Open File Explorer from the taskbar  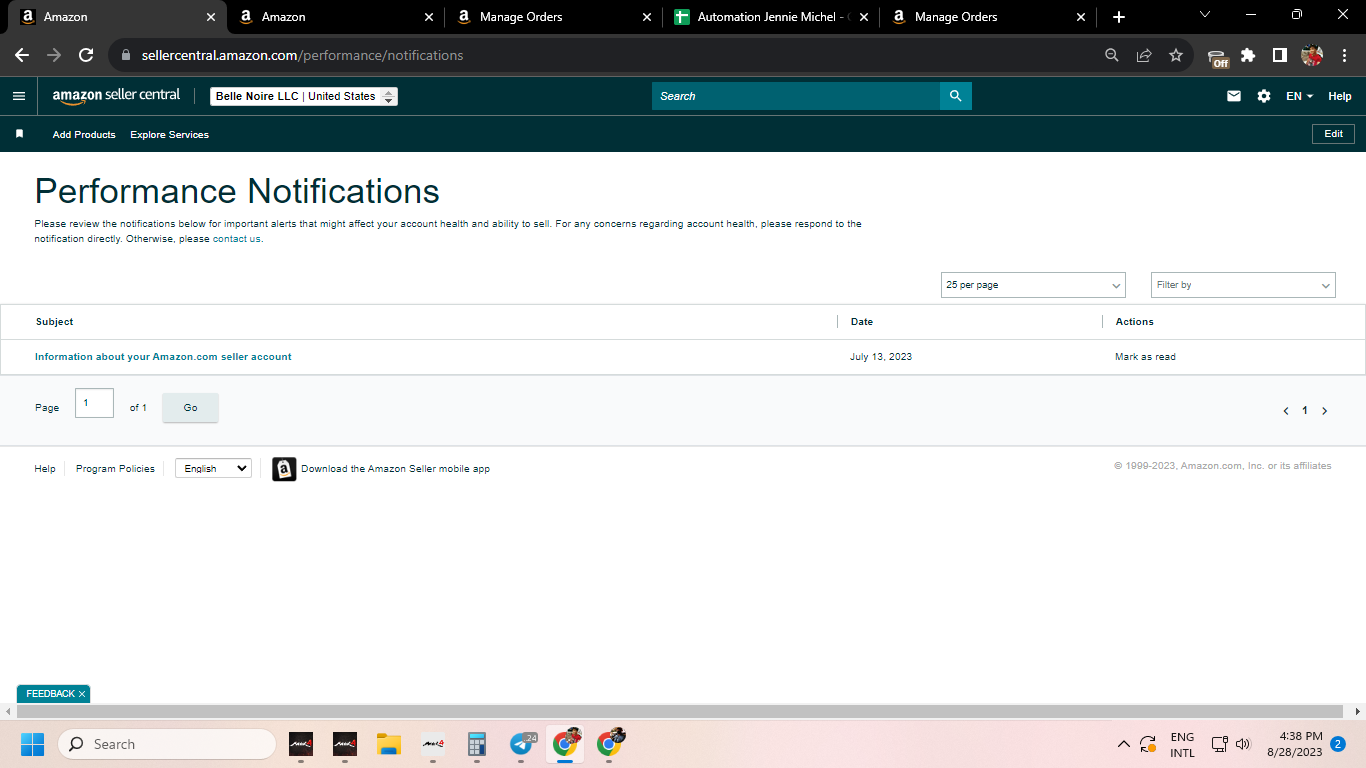click(x=389, y=744)
